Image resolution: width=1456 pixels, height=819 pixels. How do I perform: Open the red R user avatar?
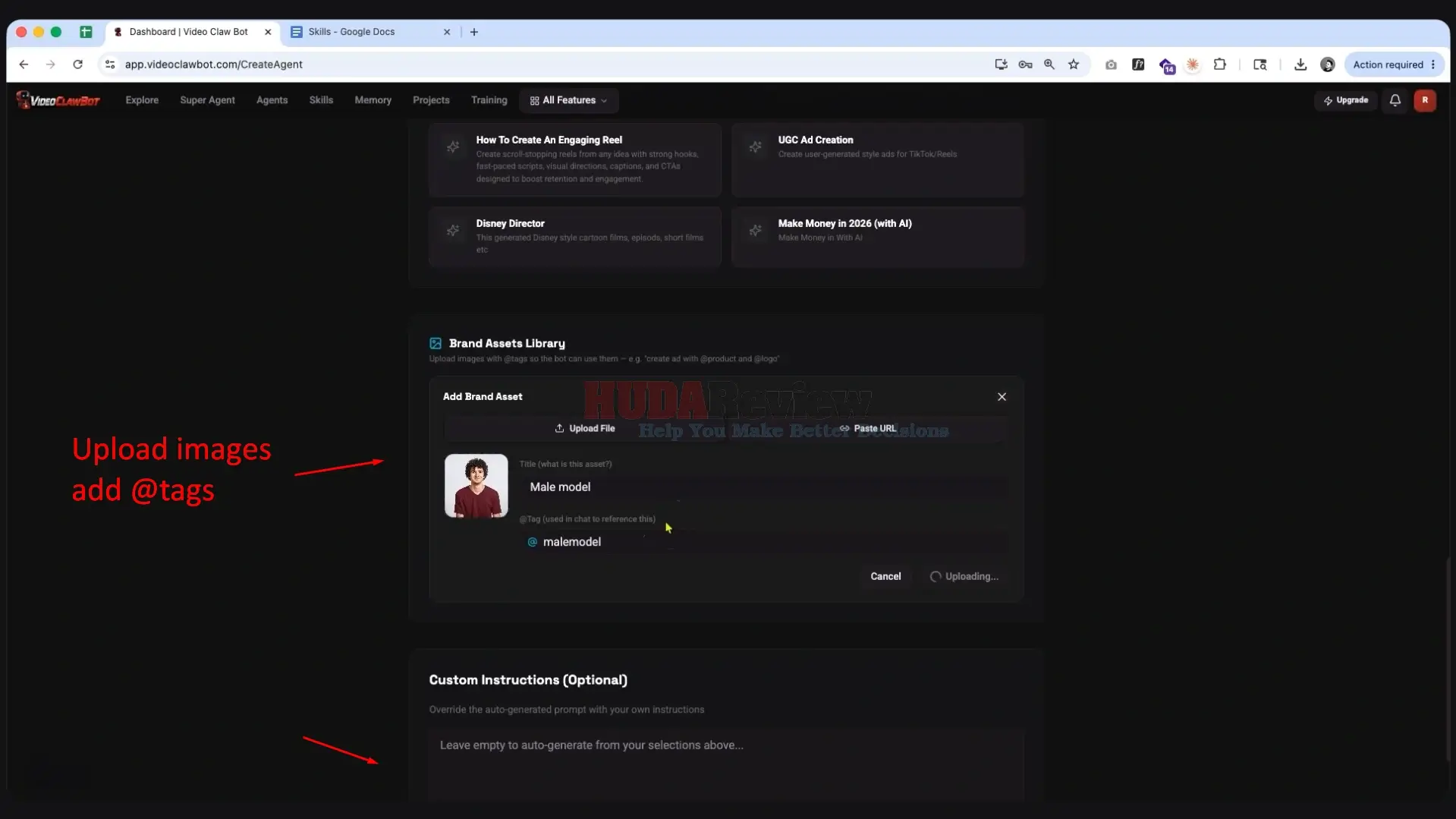pyautogui.click(x=1425, y=100)
